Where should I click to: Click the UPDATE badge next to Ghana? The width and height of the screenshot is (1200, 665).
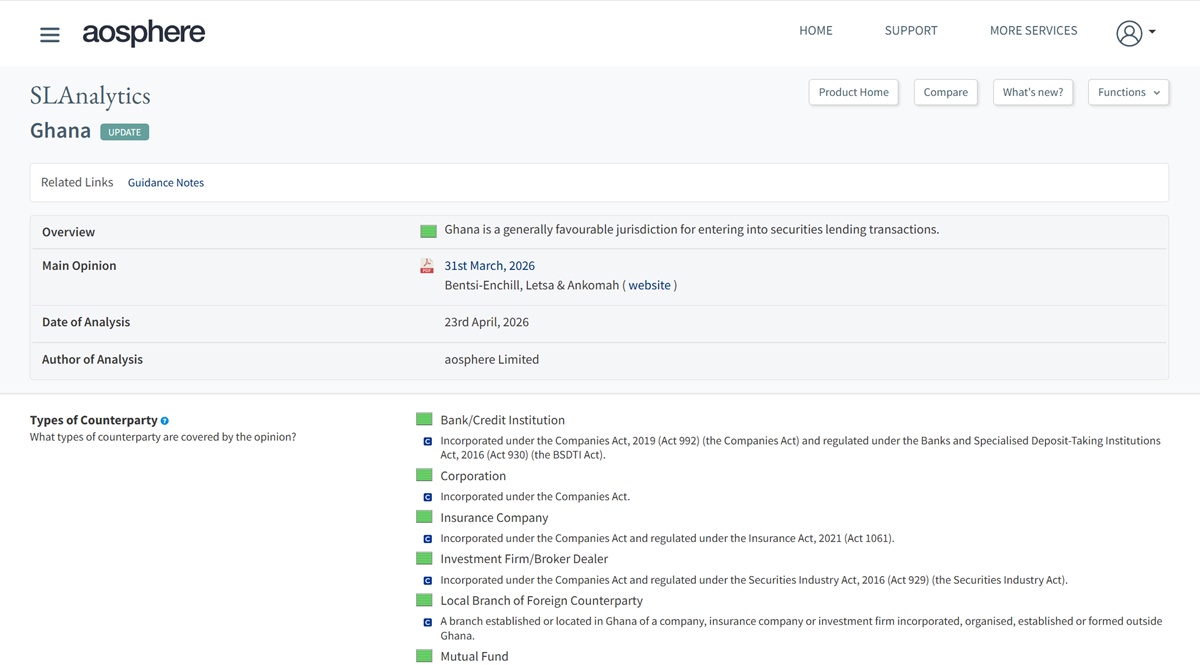click(125, 132)
